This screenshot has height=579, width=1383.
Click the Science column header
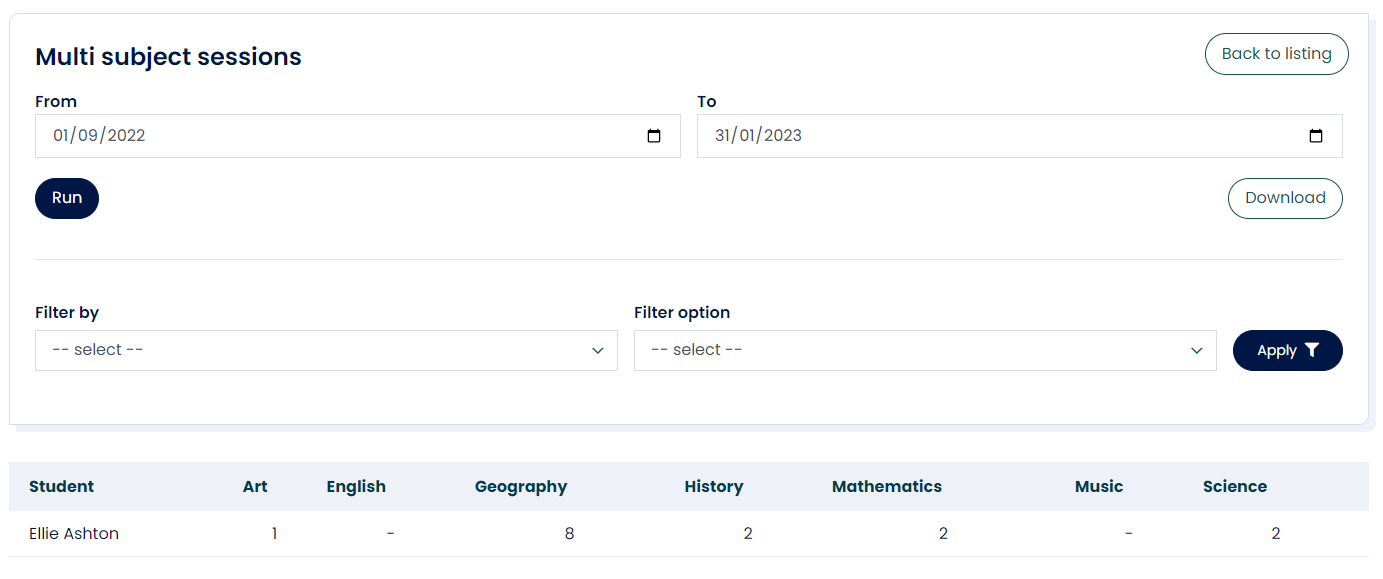1235,487
